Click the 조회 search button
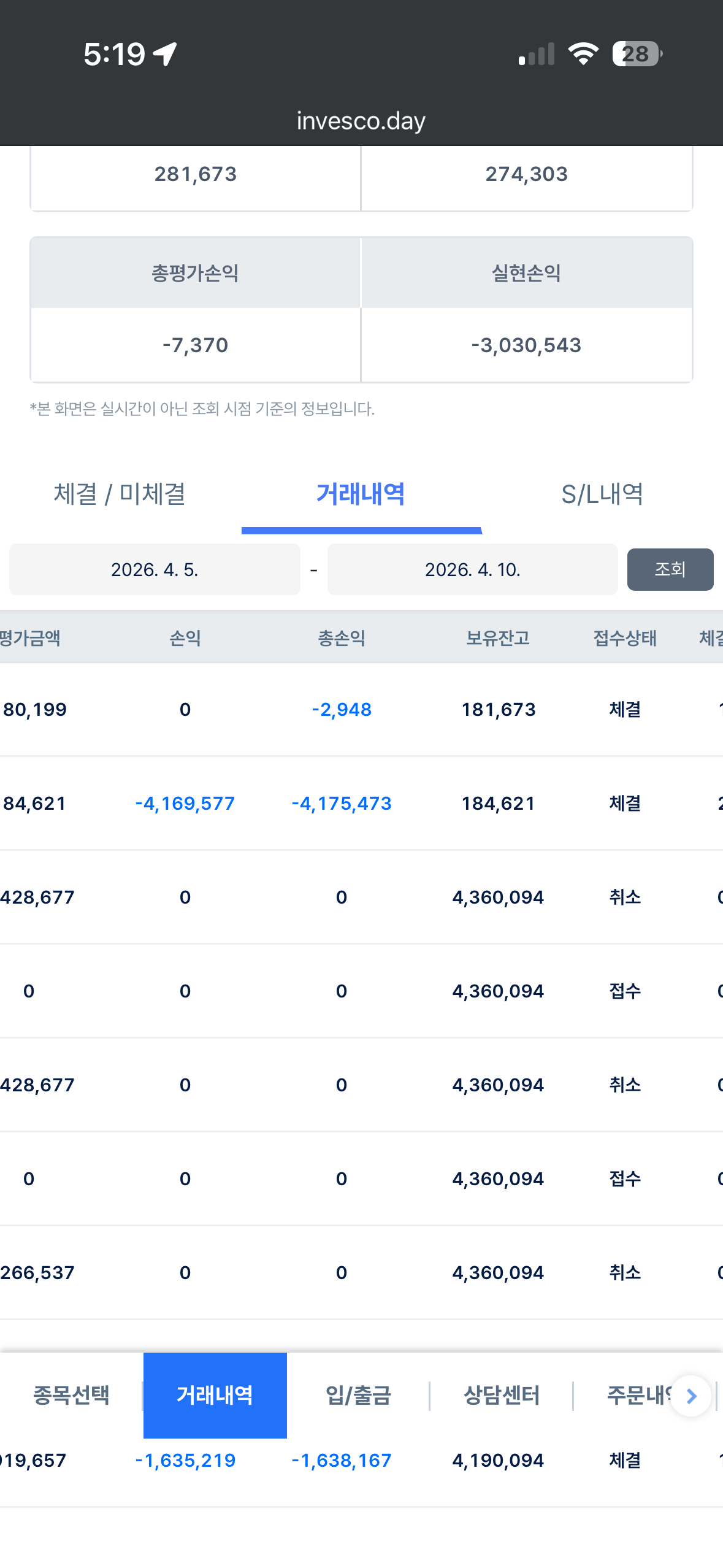The height and width of the screenshot is (1568, 723). (670, 569)
